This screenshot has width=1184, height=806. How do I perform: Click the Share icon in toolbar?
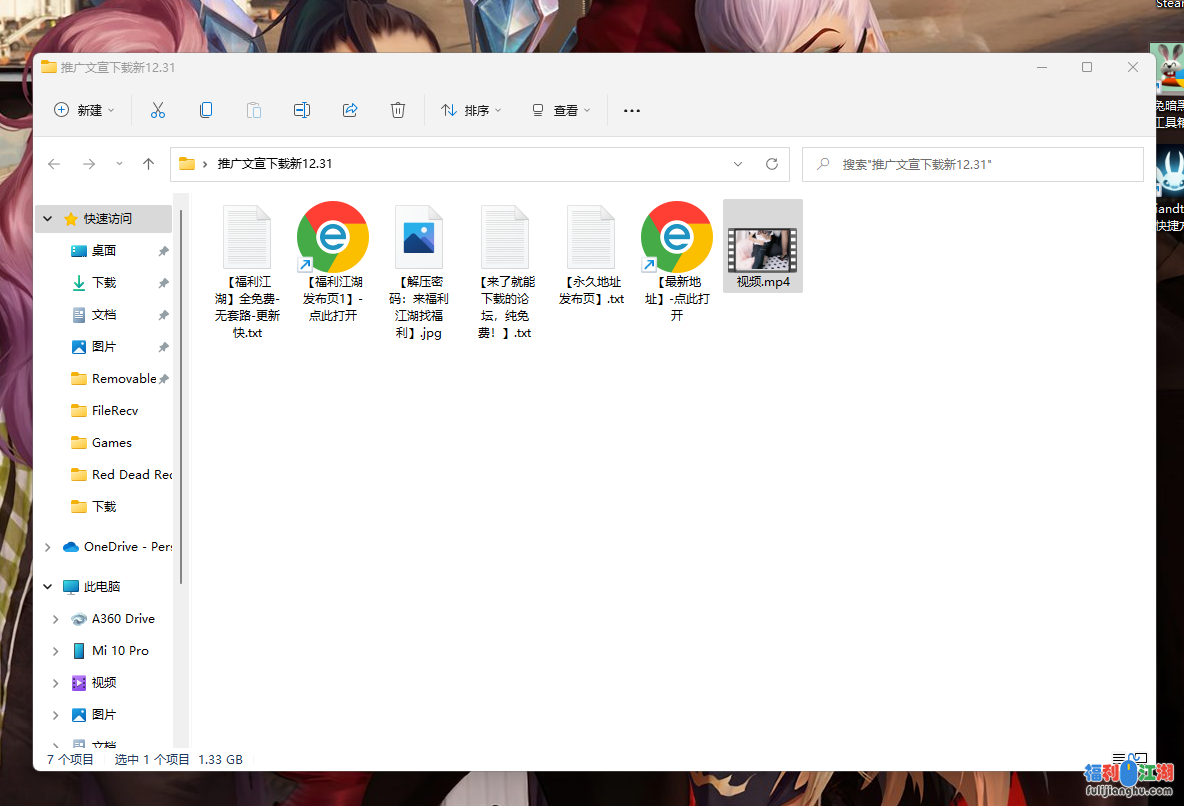point(350,110)
